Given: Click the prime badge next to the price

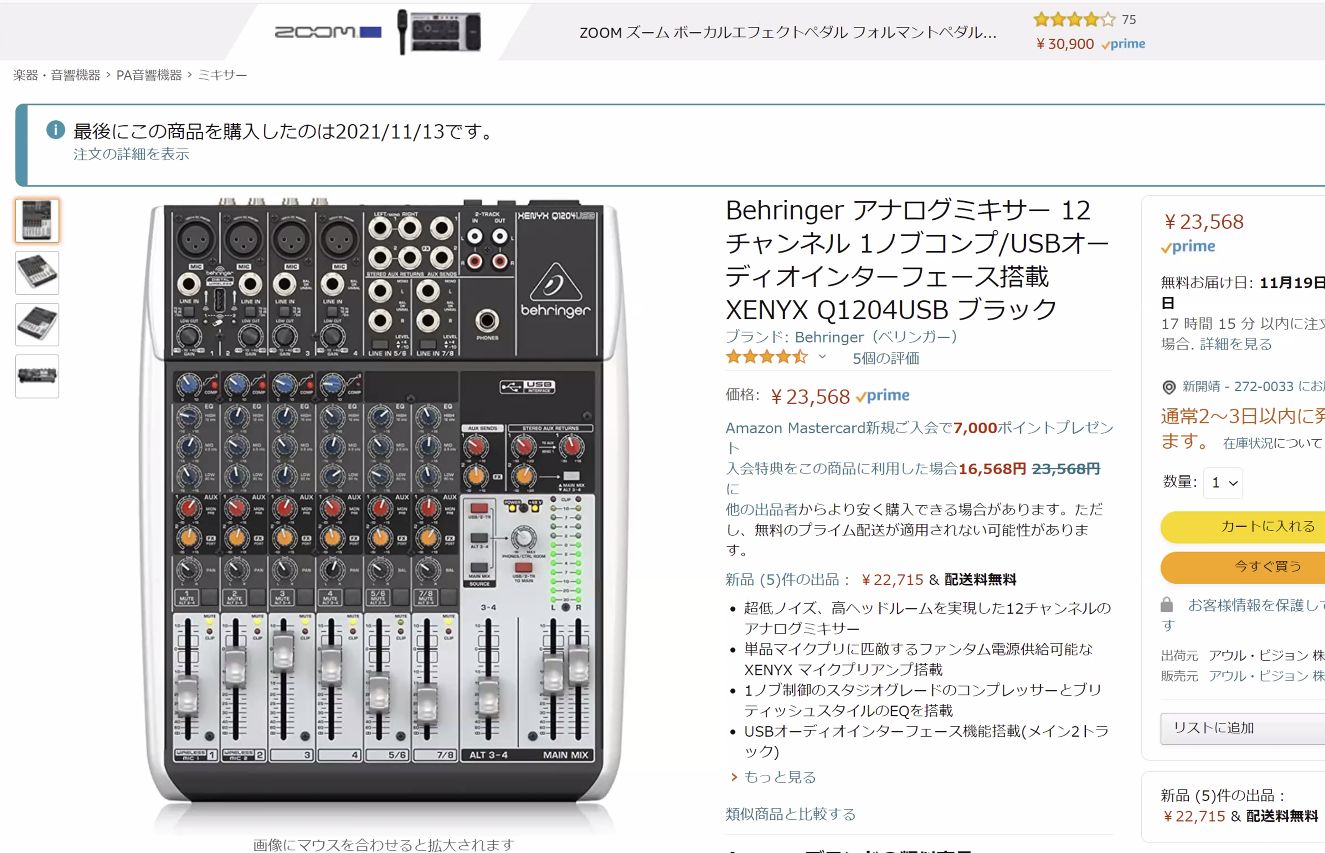Looking at the screenshot, I should click(x=882, y=396).
